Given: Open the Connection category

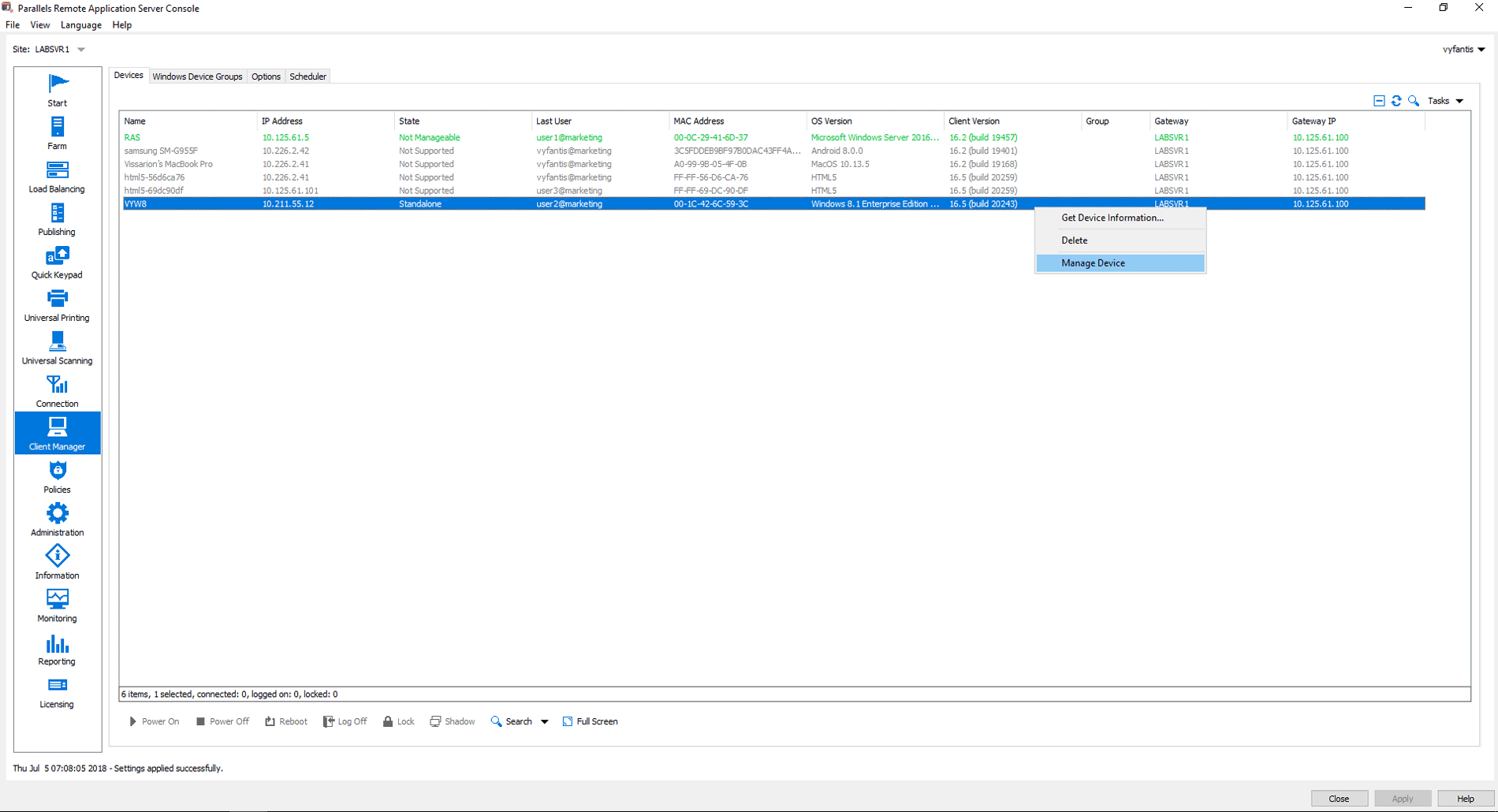Looking at the screenshot, I should [57, 391].
